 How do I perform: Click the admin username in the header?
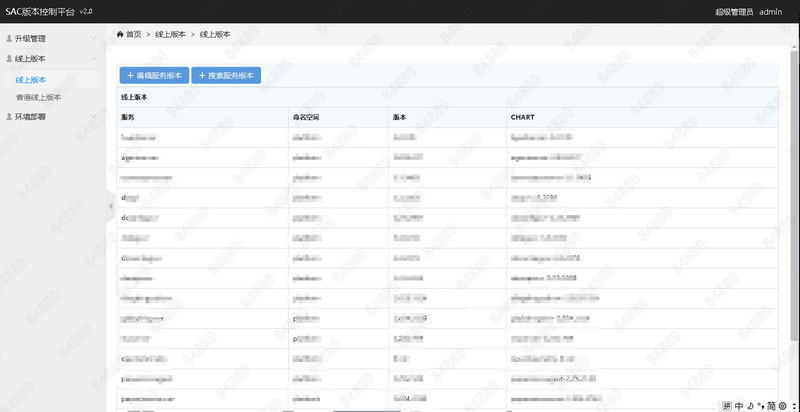click(770, 12)
